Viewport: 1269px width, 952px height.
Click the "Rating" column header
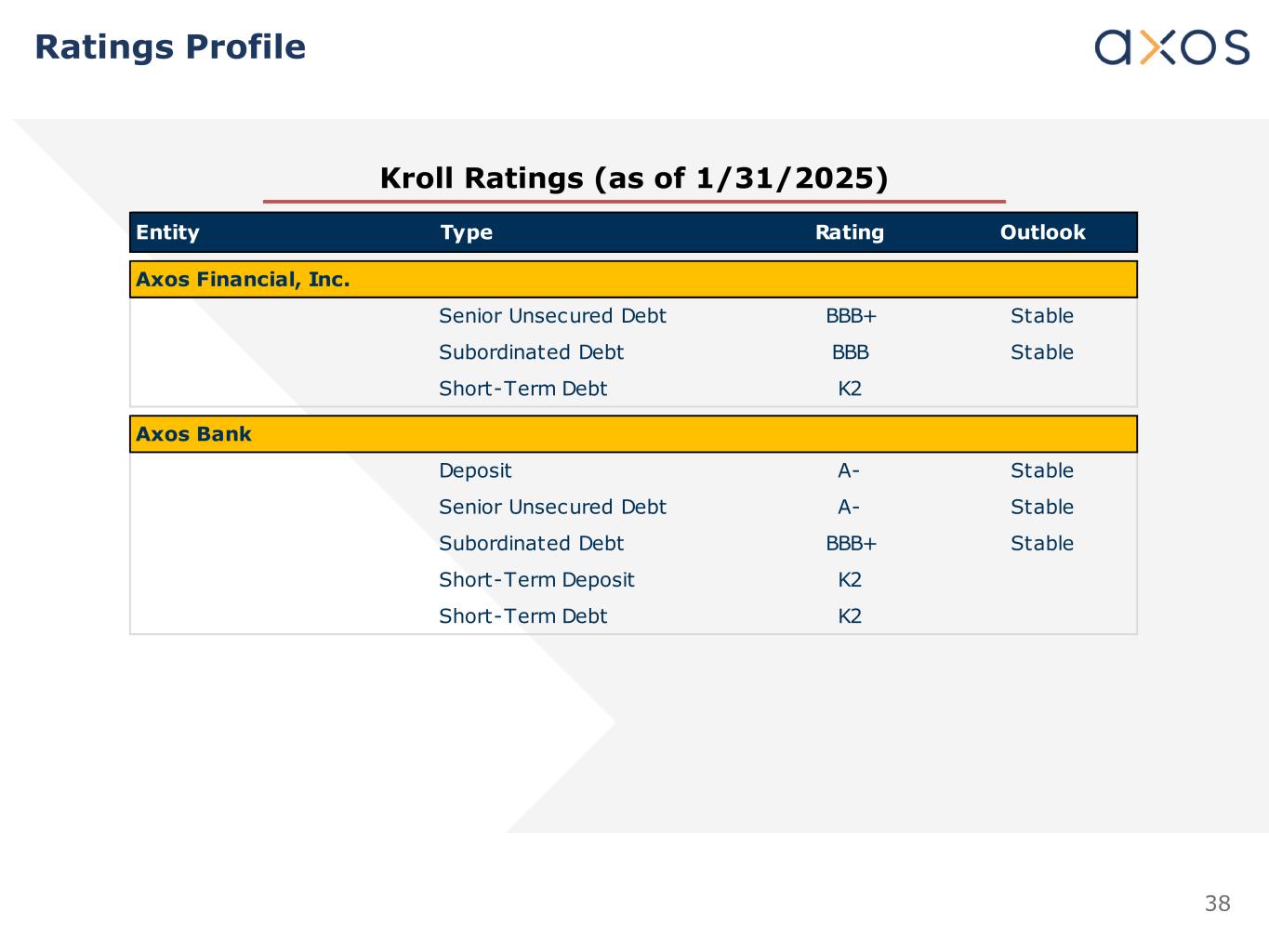pos(850,232)
